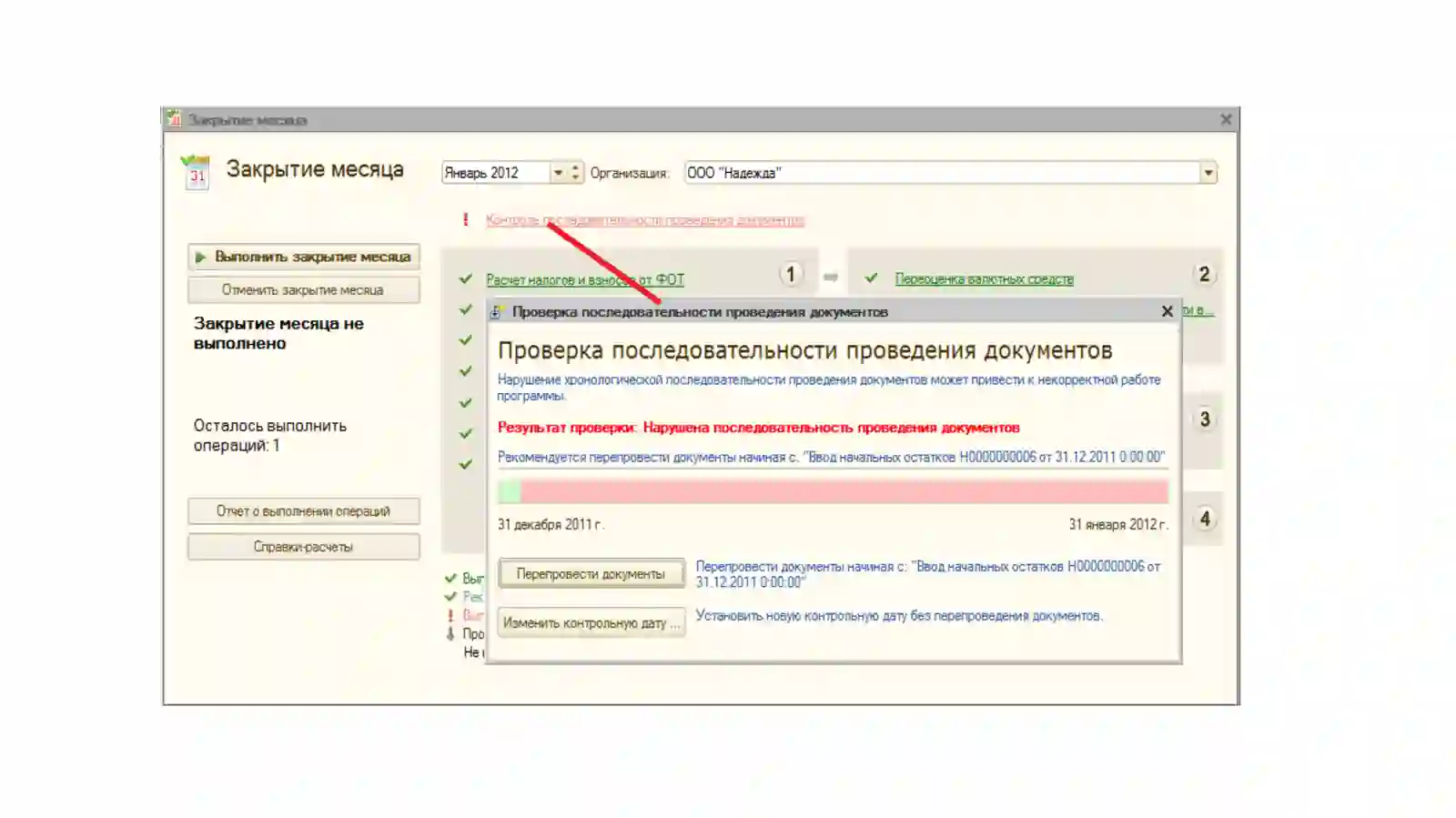This screenshot has height=818, width=1456.
Task: Click the date label 31 января 2012 г.
Action: [1118, 525]
